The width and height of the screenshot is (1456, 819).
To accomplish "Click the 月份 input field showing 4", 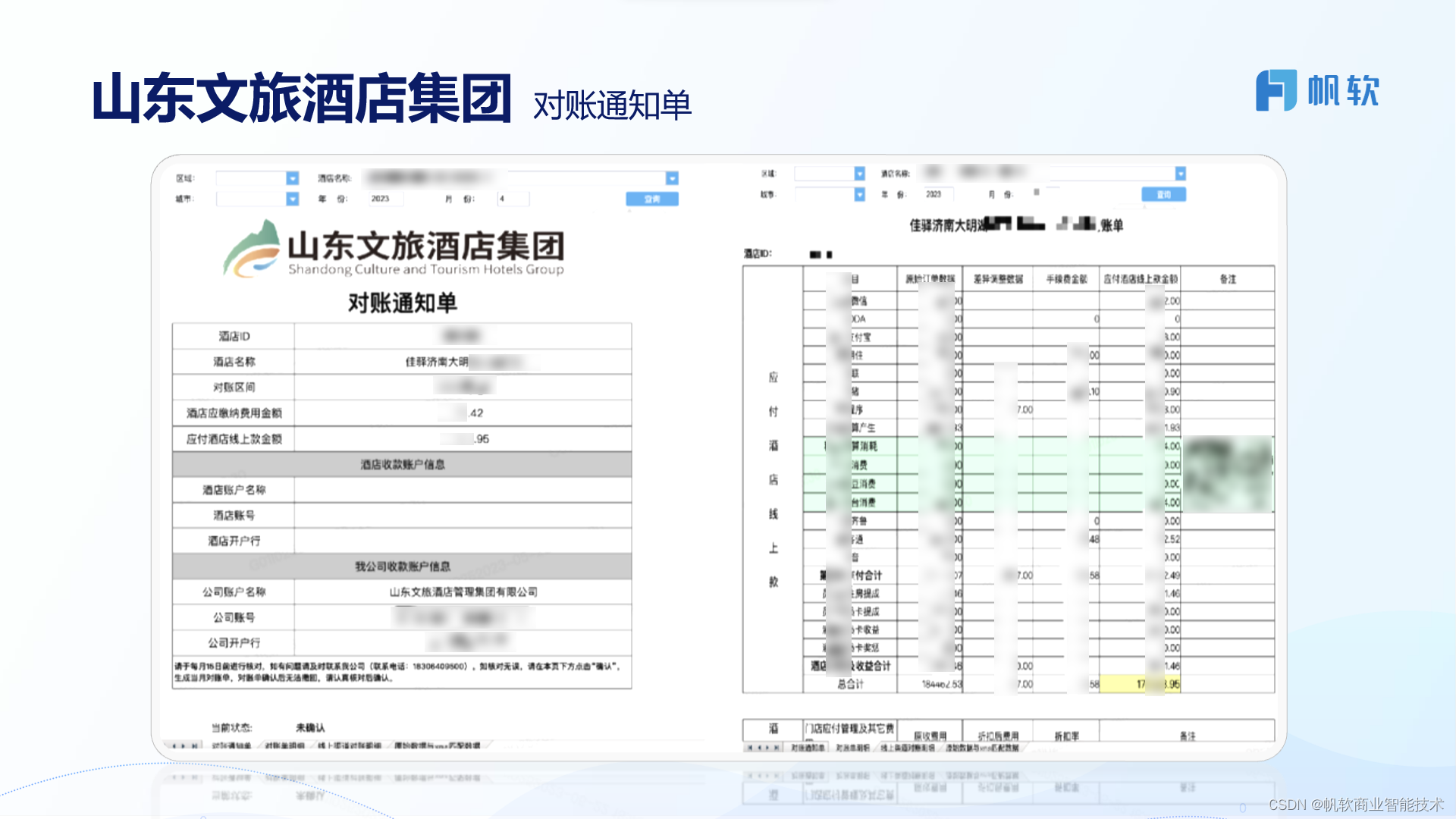I will pos(513,199).
